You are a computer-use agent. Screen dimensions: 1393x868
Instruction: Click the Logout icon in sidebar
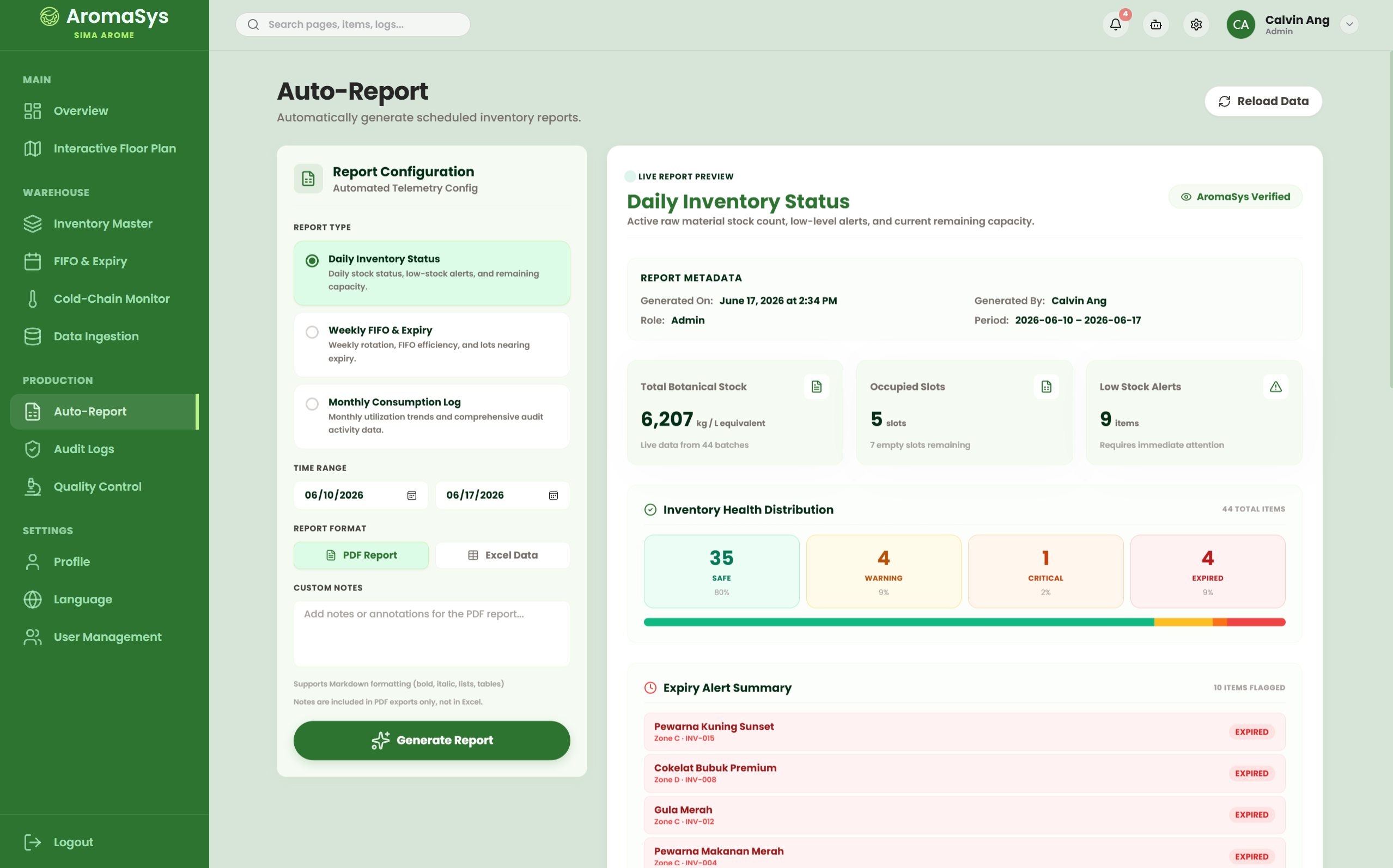pos(33,842)
